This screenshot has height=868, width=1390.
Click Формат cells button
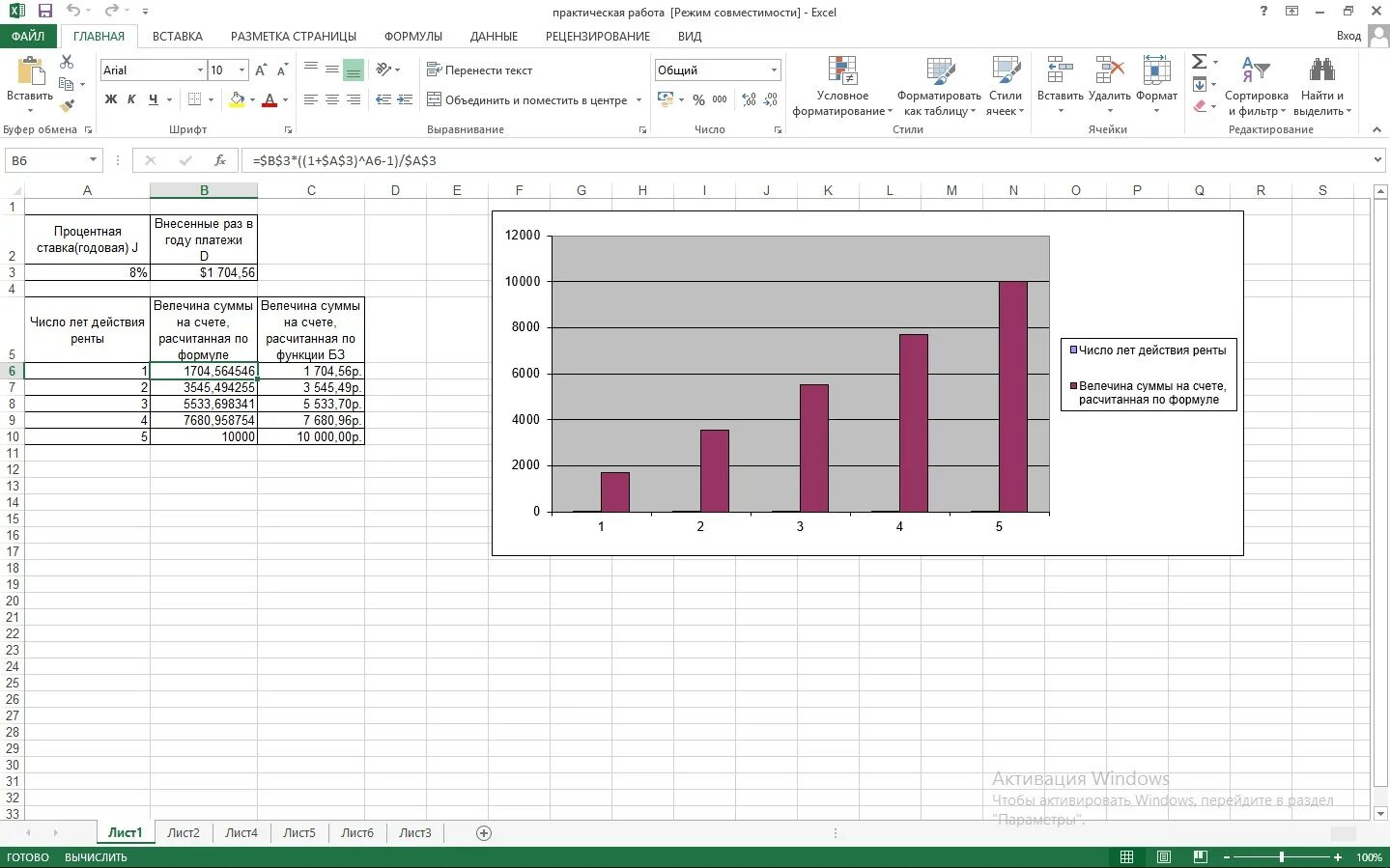tap(1156, 85)
